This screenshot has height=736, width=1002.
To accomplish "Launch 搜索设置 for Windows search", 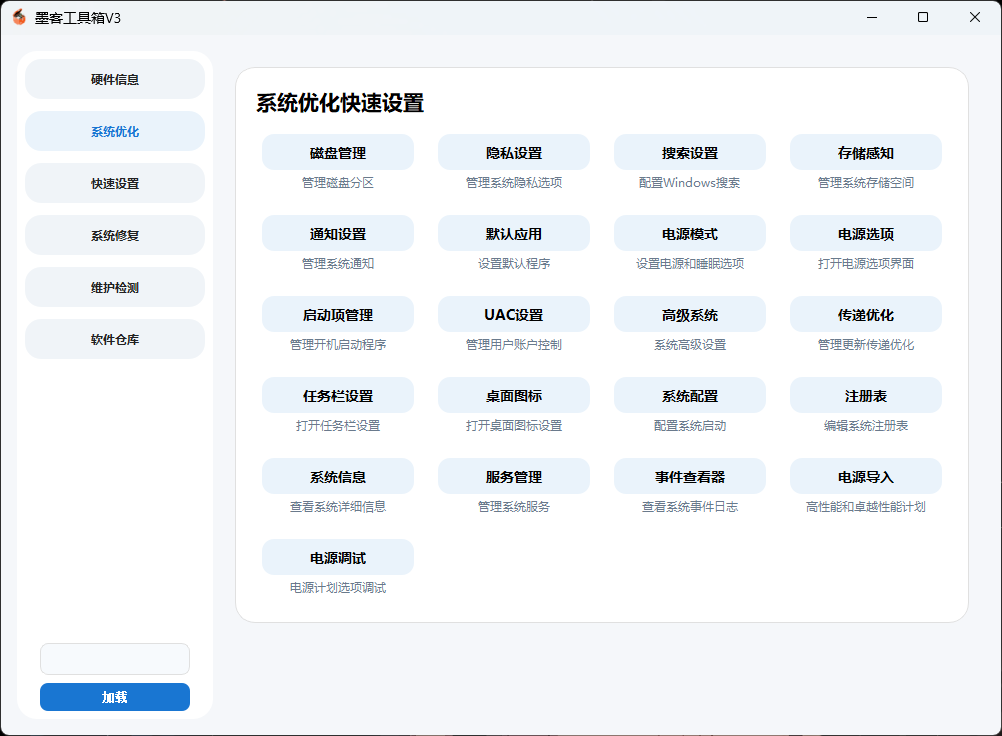I will pos(690,153).
